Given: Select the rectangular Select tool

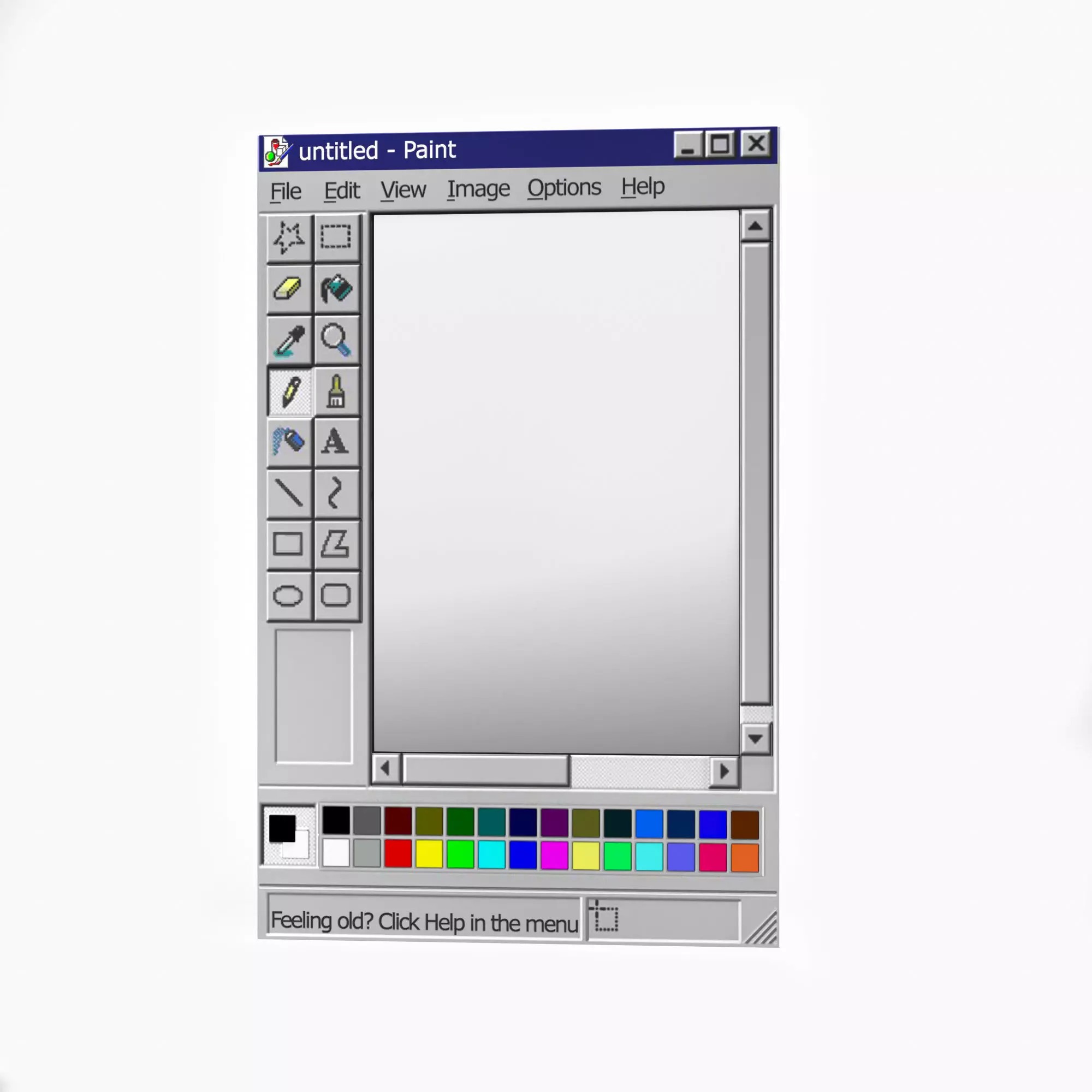Looking at the screenshot, I should pyautogui.click(x=336, y=237).
